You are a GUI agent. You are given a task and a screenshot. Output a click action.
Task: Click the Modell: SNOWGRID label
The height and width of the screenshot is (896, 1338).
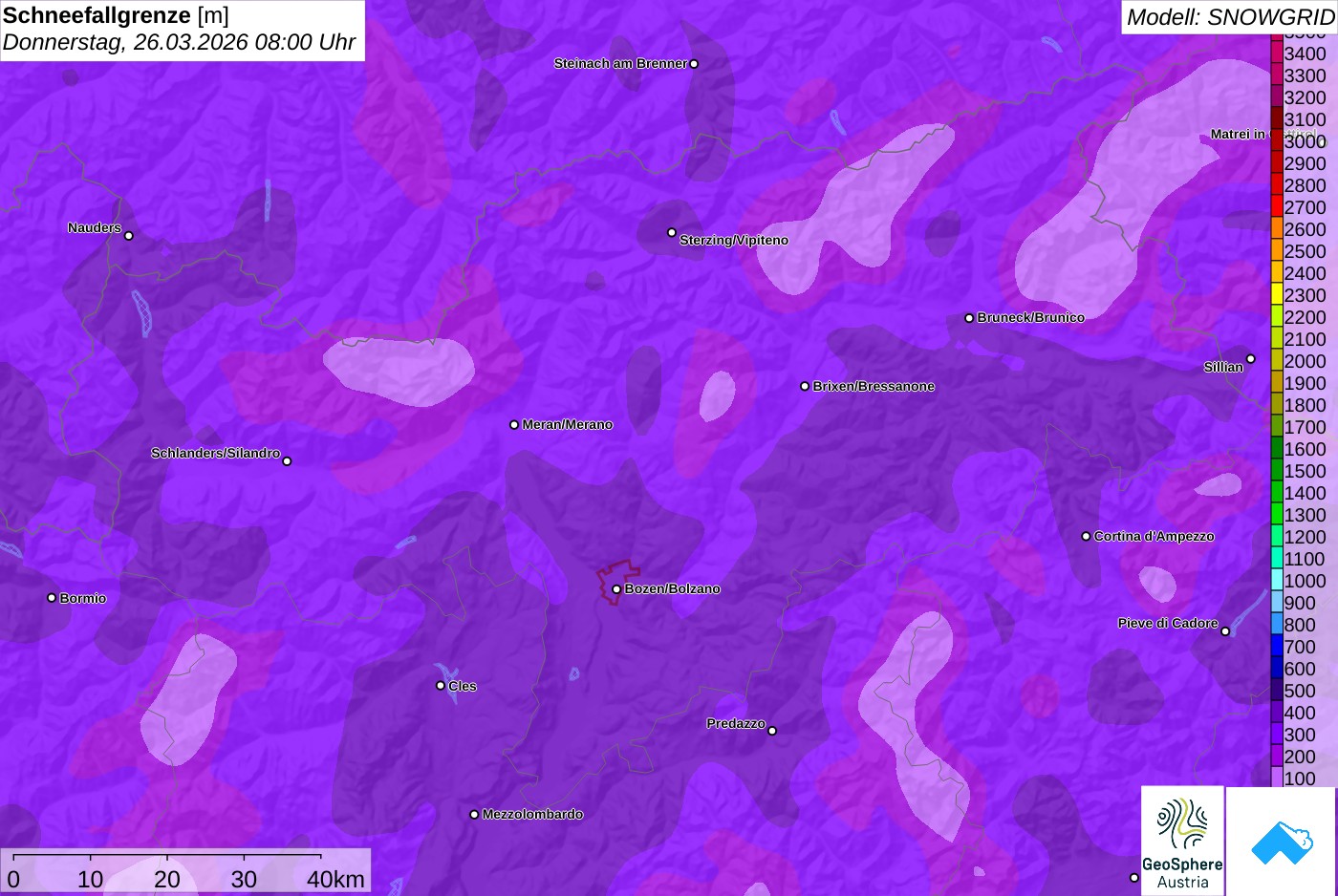[x=1230, y=17]
